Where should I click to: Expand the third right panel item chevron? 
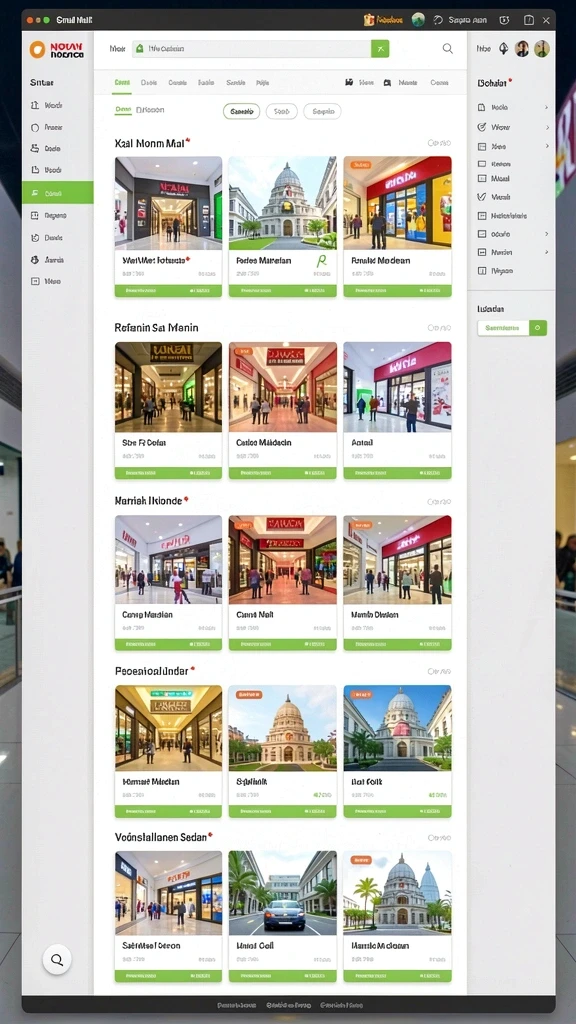[x=547, y=146]
